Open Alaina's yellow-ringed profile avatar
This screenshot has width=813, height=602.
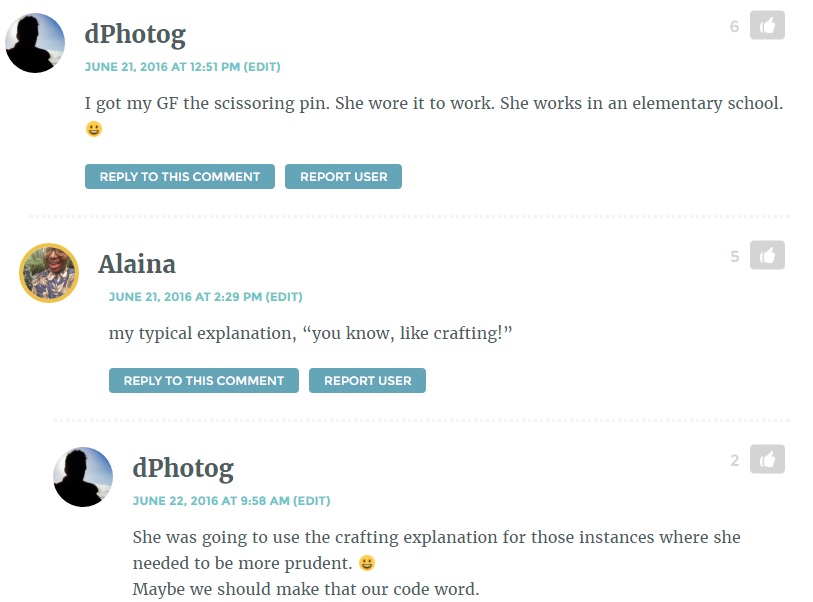[x=49, y=273]
